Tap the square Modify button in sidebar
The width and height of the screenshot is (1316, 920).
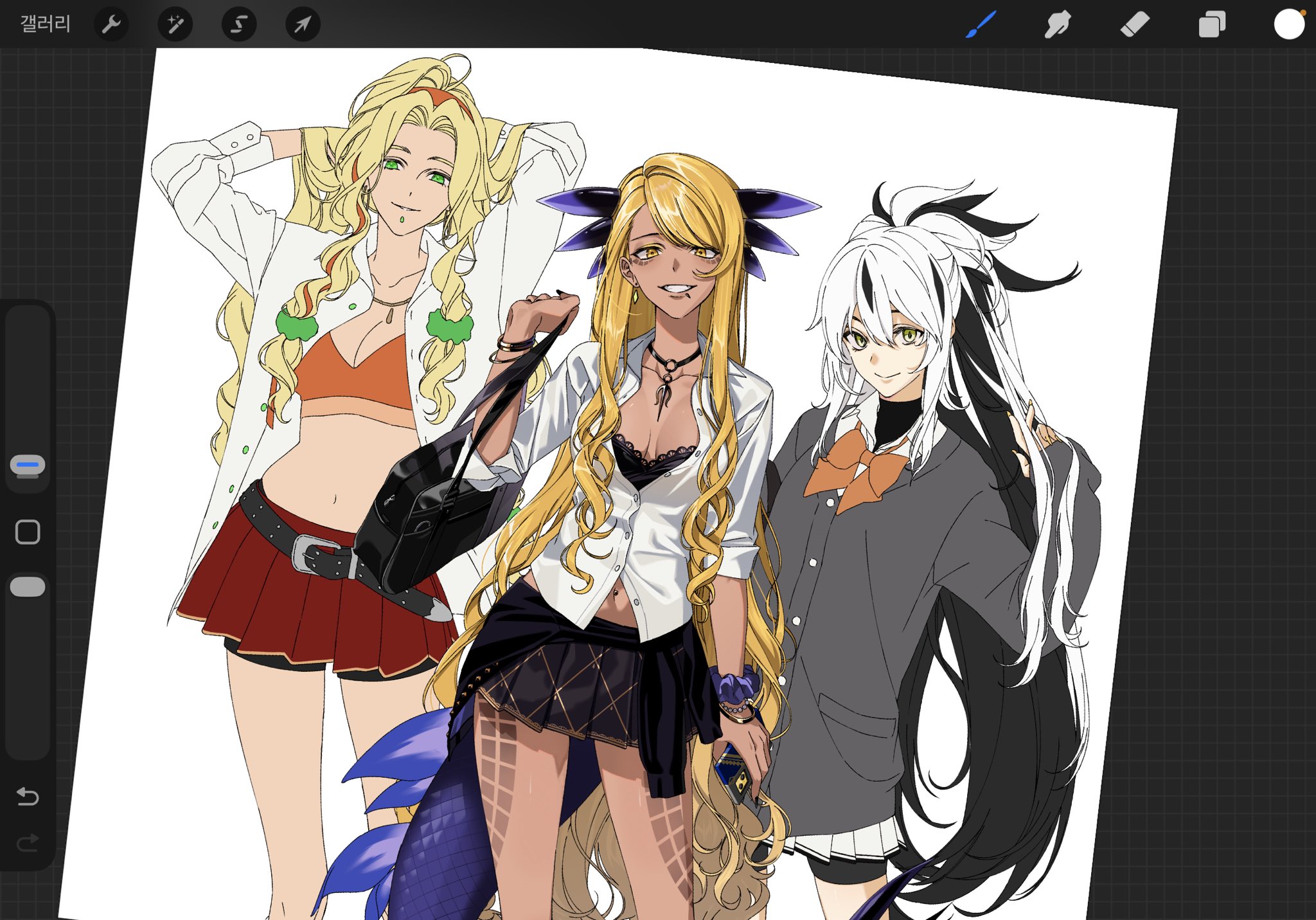pos(28,532)
